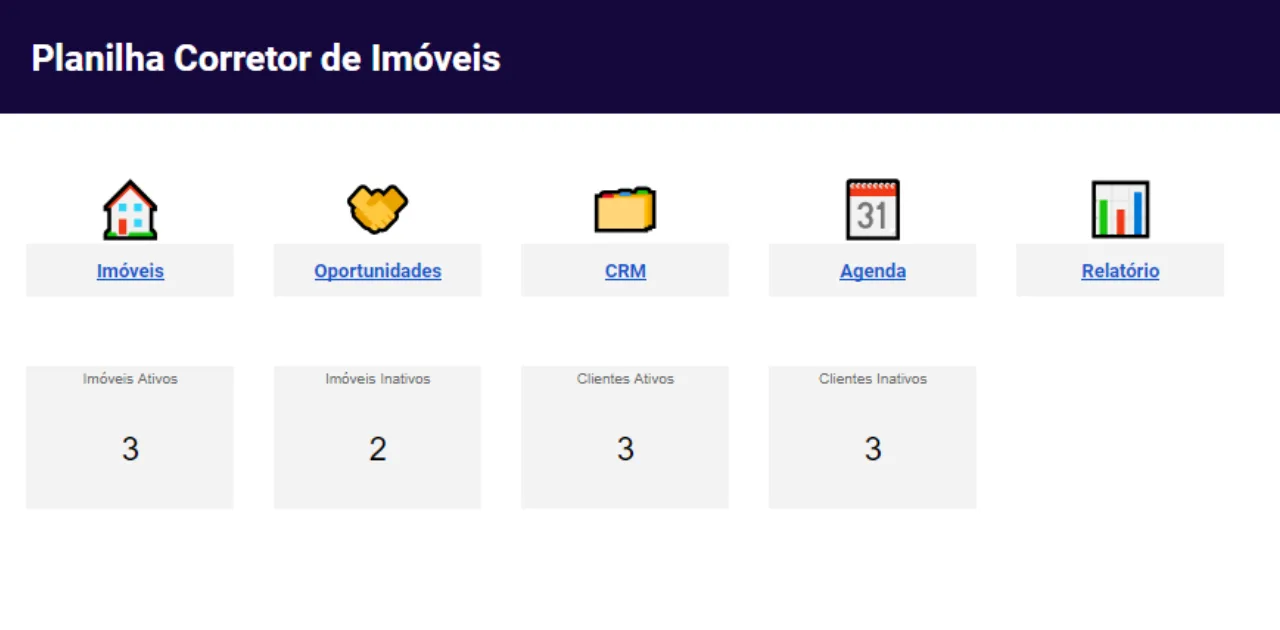The height and width of the screenshot is (630, 1280).
Task: Open the Relatório link
Action: click(1120, 271)
